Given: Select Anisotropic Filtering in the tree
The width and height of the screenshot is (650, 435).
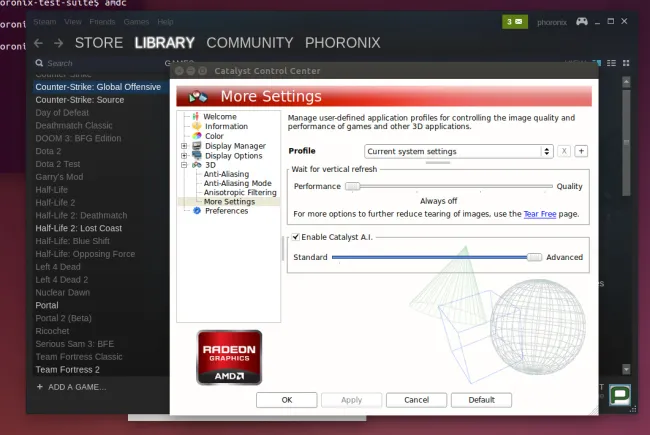Looking at the screenshot, I should (240, 192).
